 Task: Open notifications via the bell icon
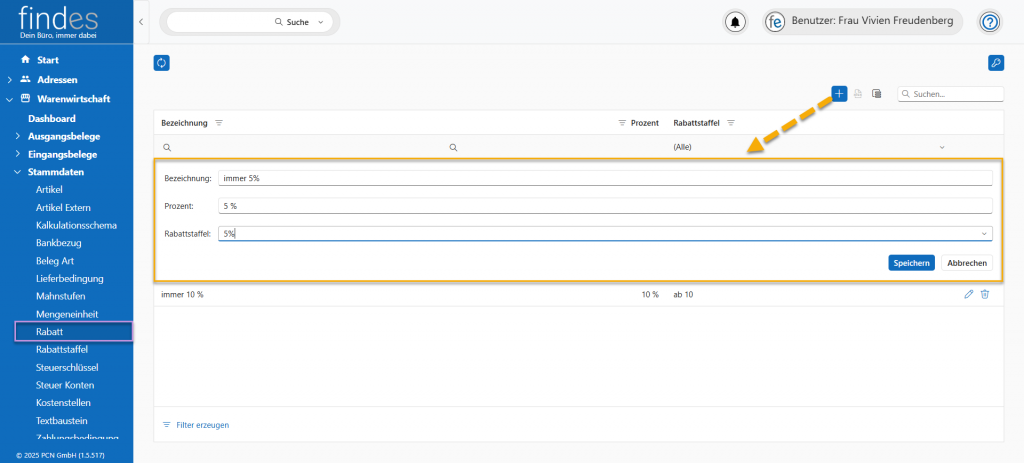[736, 22]
